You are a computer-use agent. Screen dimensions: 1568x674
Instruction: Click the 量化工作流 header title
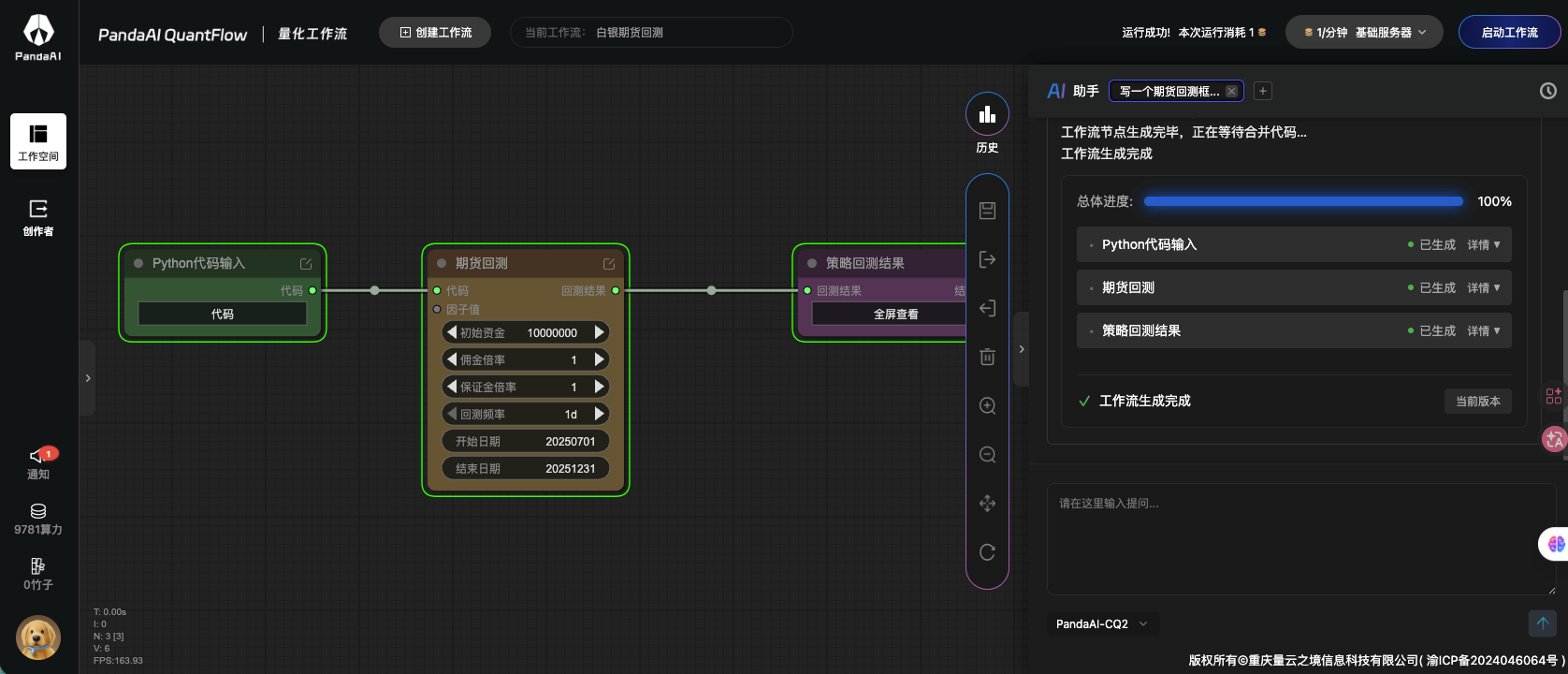click(312, 34)
